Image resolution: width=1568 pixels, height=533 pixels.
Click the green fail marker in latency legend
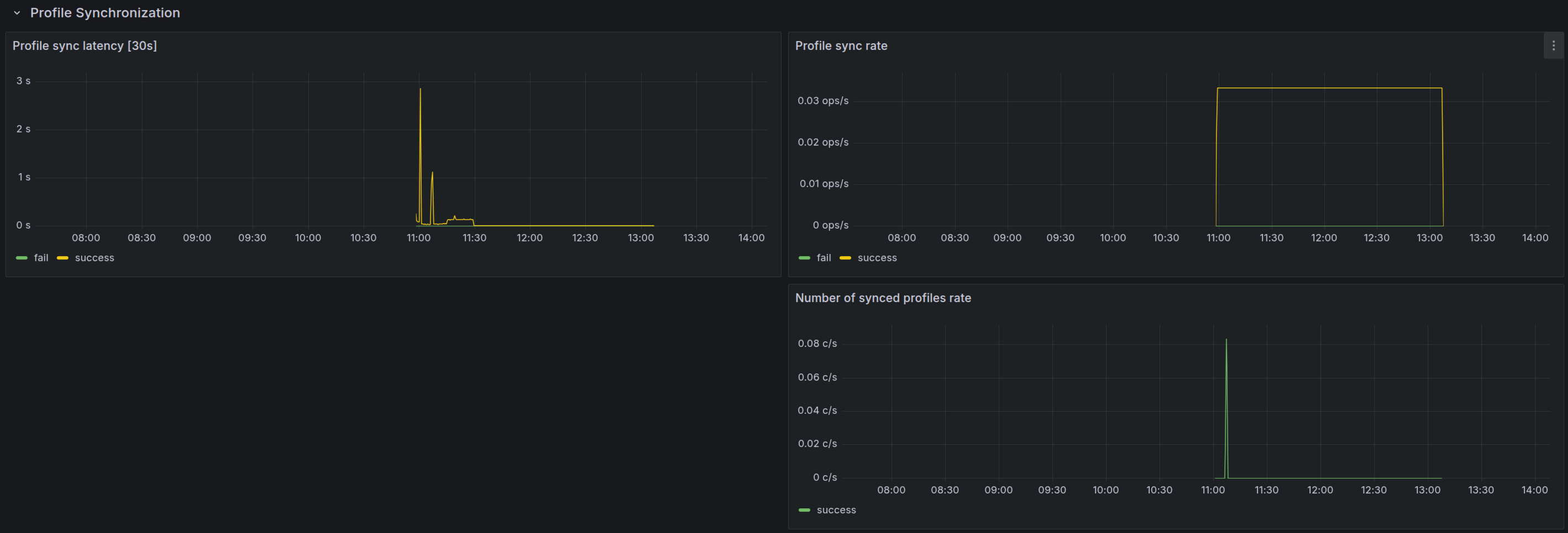22,258
